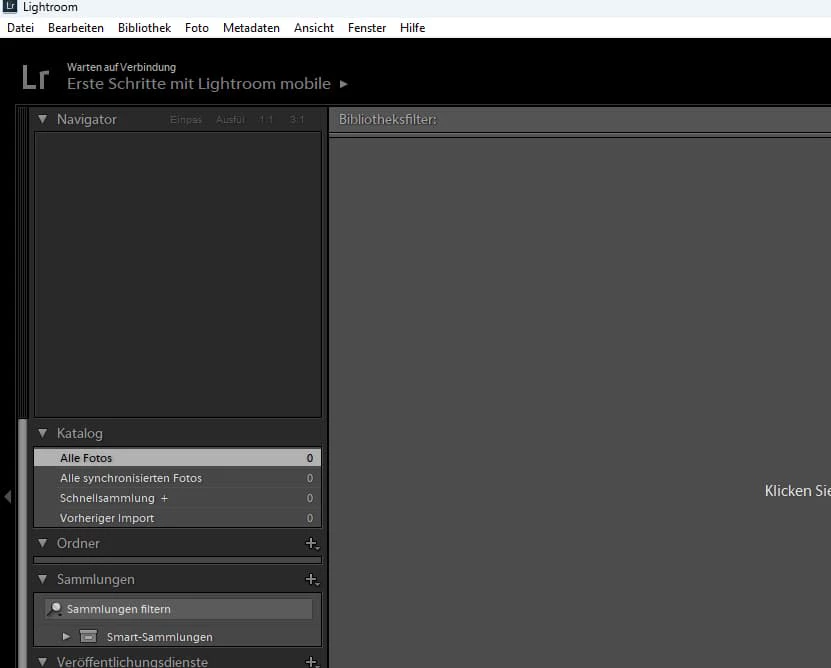Set Navigator zoom to Ausfül
Image resolution: width=831 pixels, height=668 pixels.
click(x=231, y=120)
